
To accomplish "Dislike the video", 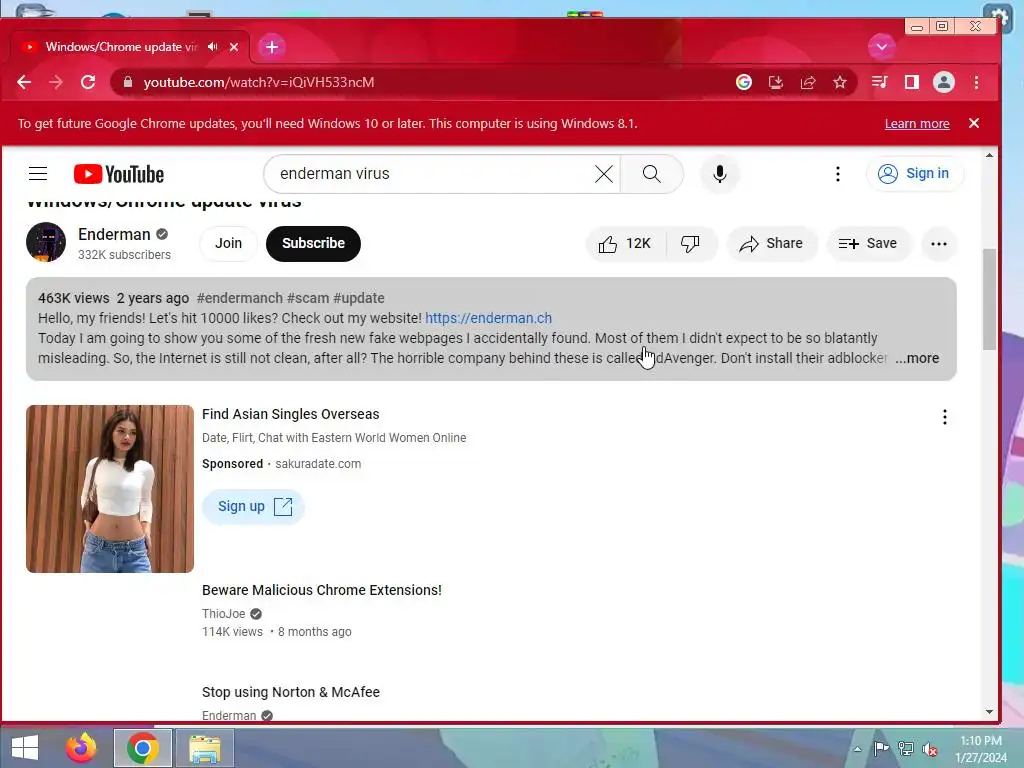I will [691, 244].
